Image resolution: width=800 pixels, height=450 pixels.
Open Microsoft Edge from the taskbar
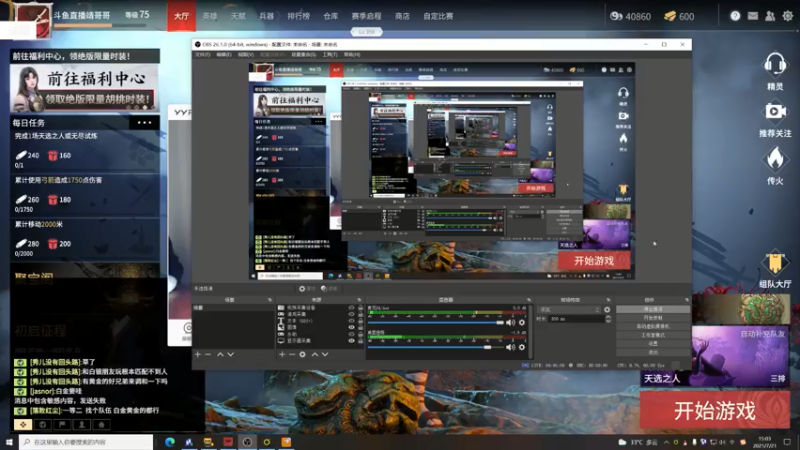click(x=170, y=442)
